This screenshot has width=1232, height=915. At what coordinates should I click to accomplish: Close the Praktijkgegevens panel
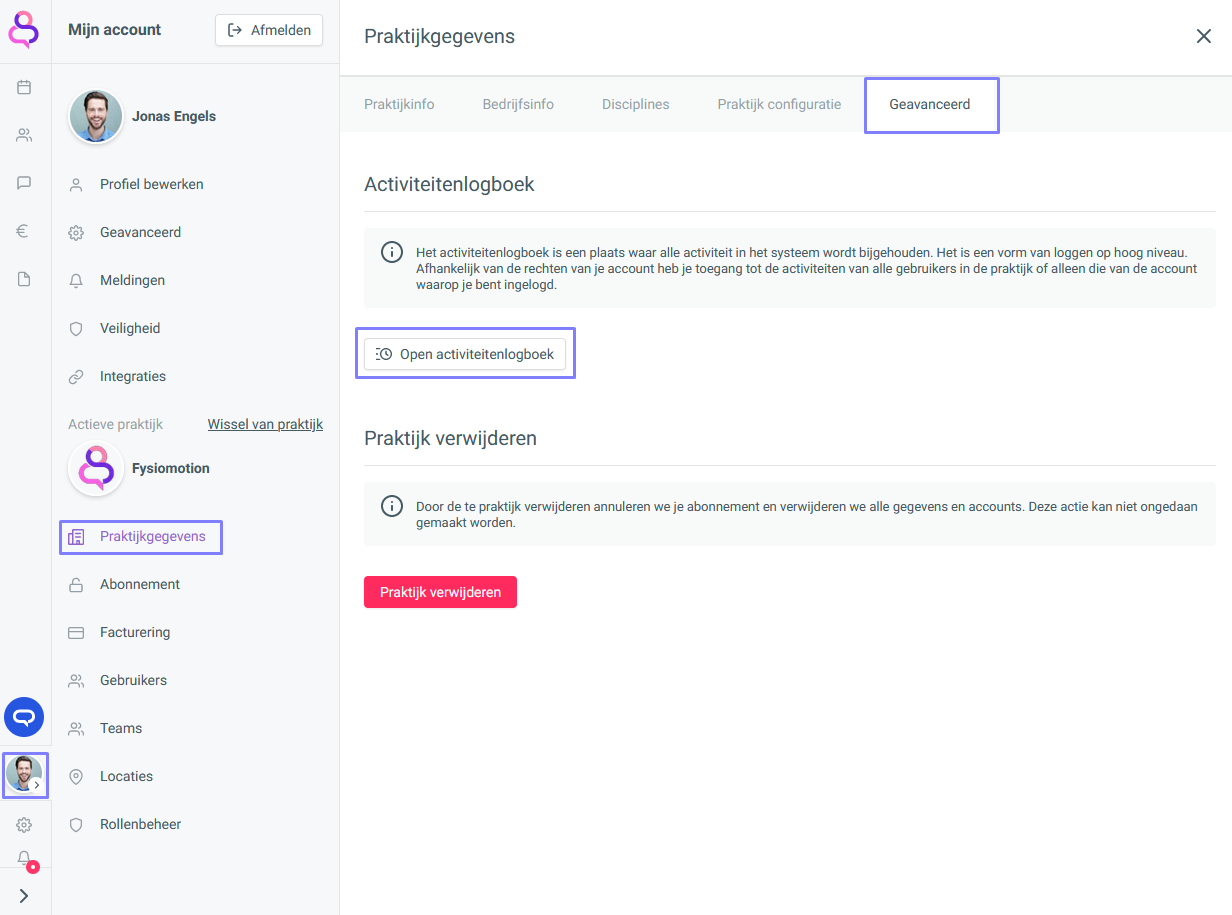[1204, 37]
